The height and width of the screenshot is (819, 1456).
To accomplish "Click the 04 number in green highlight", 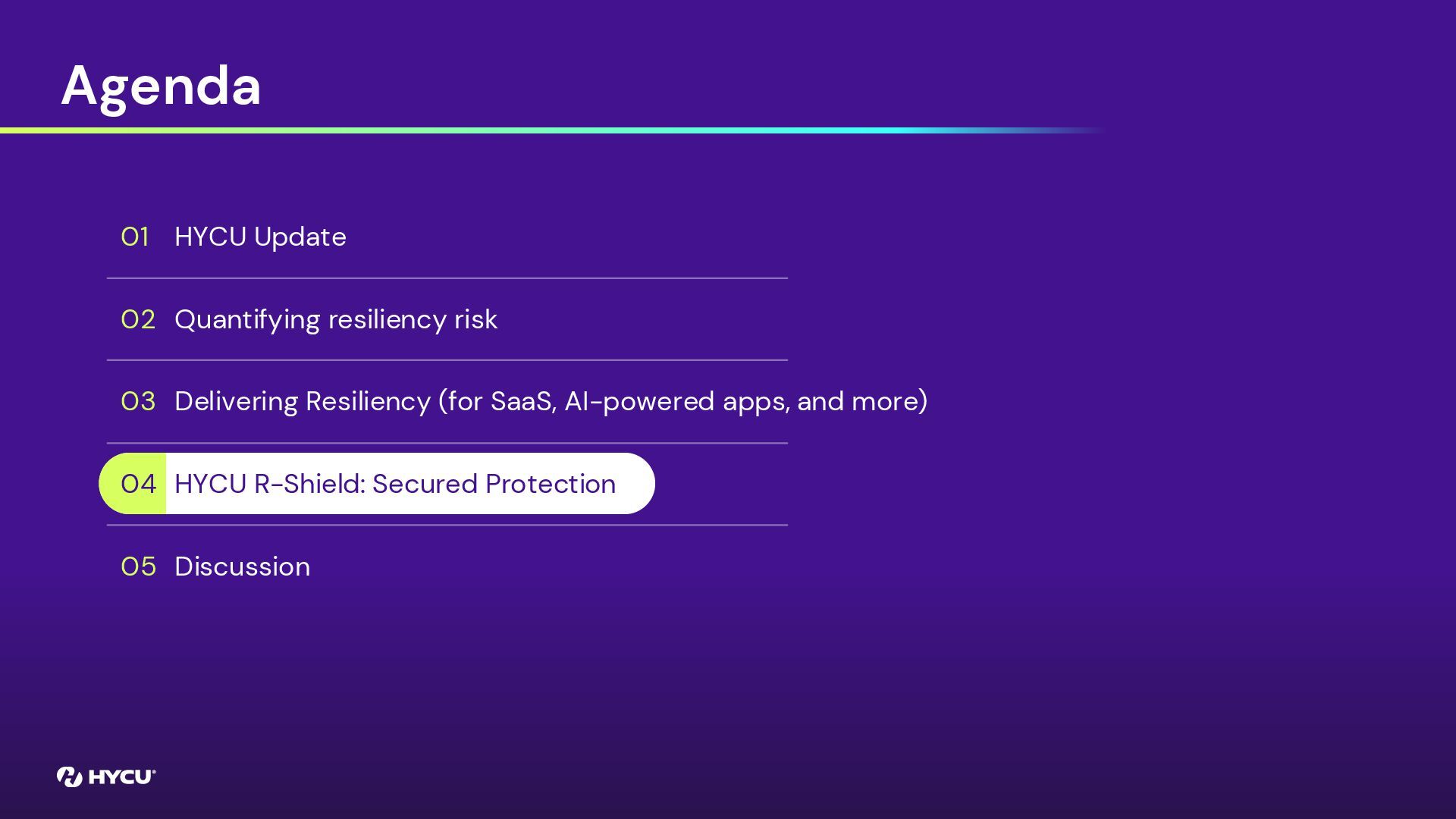I will [x=138, y=484].
